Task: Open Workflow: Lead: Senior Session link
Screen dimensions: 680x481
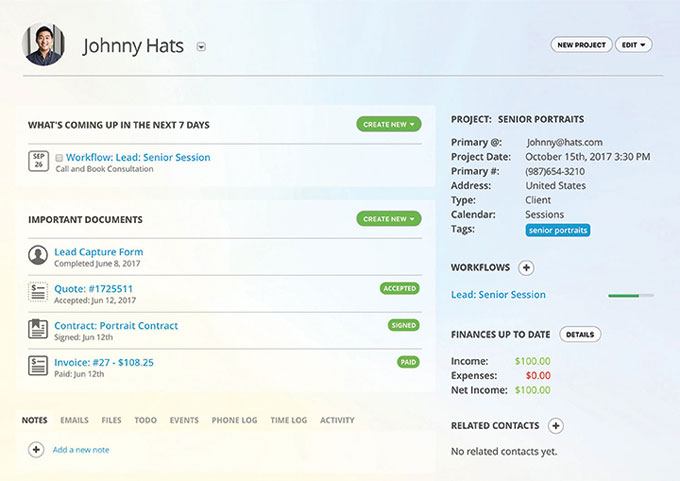Action: (138, 157)
